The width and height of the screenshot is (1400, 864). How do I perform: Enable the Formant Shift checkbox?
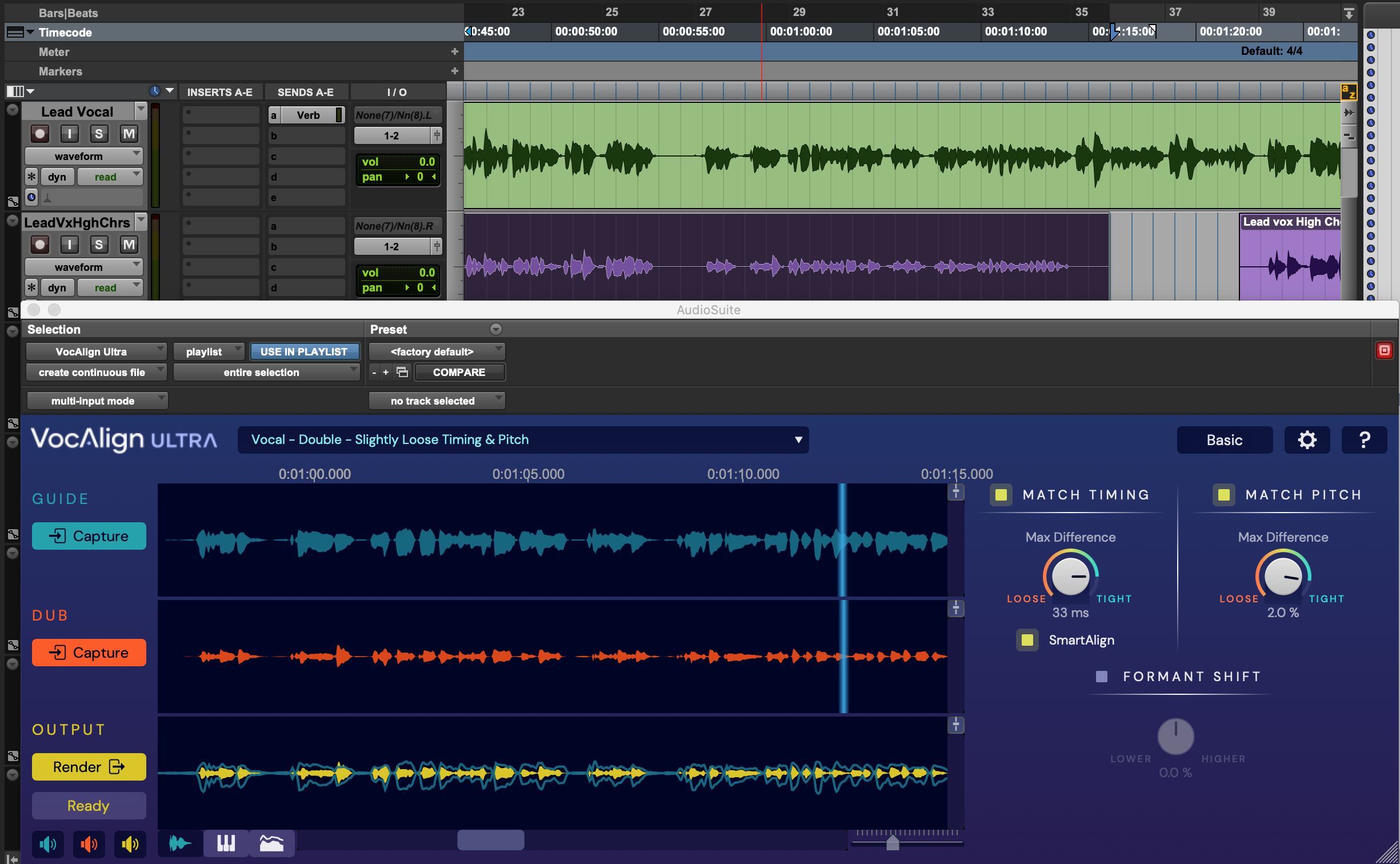1102,677
